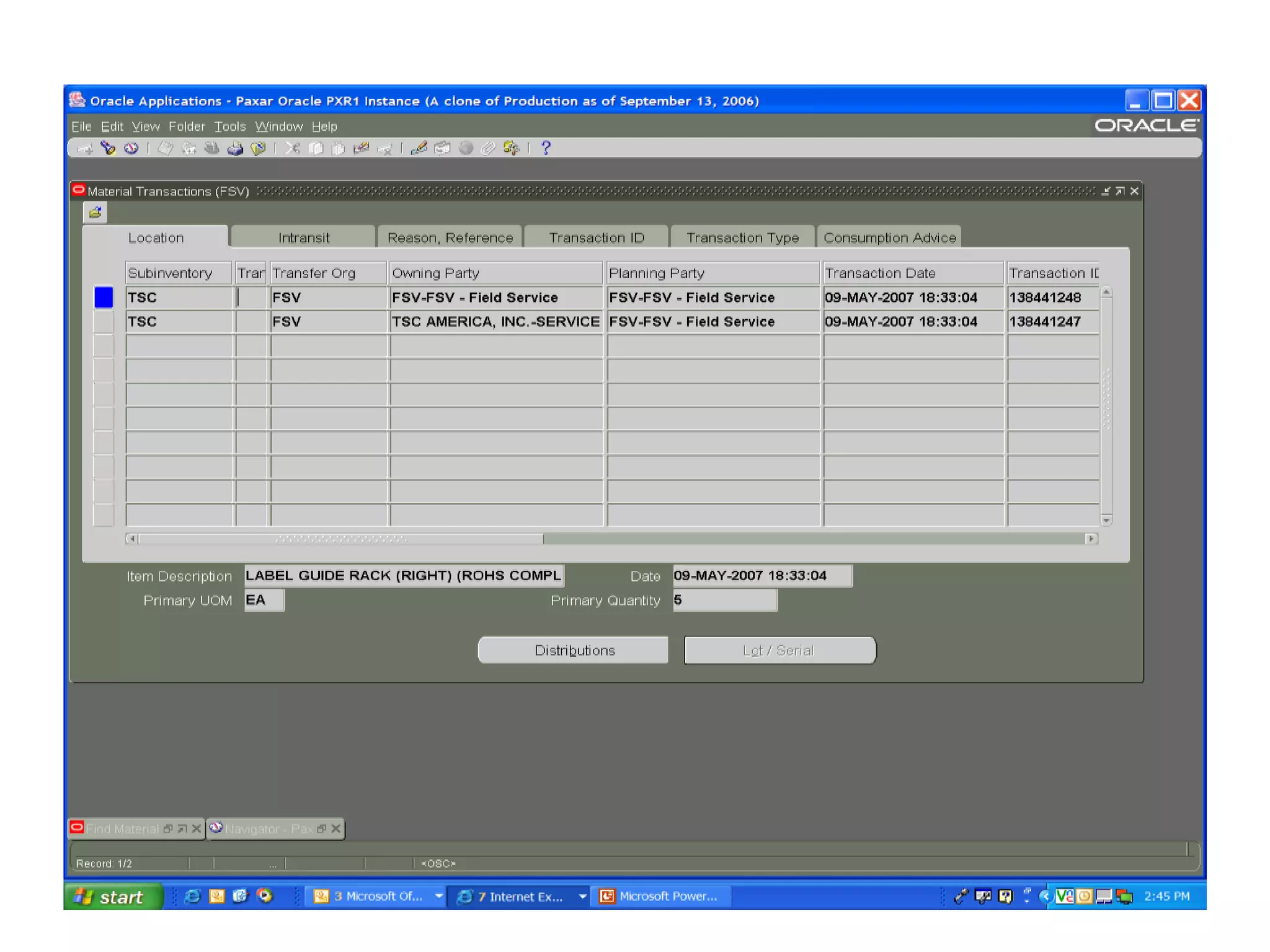The height and width of the screenshot is (952, 1270).
Task: Click the Translations globe icon
Action: [466, 149]
